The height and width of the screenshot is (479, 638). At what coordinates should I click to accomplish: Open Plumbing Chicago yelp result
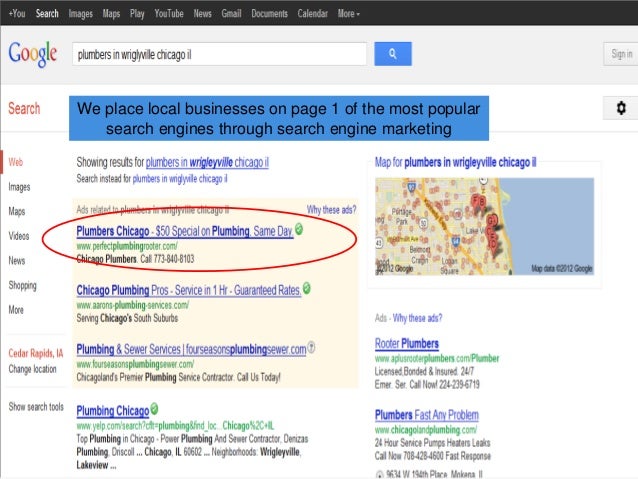pyautogui.click(x=113, y=411)
